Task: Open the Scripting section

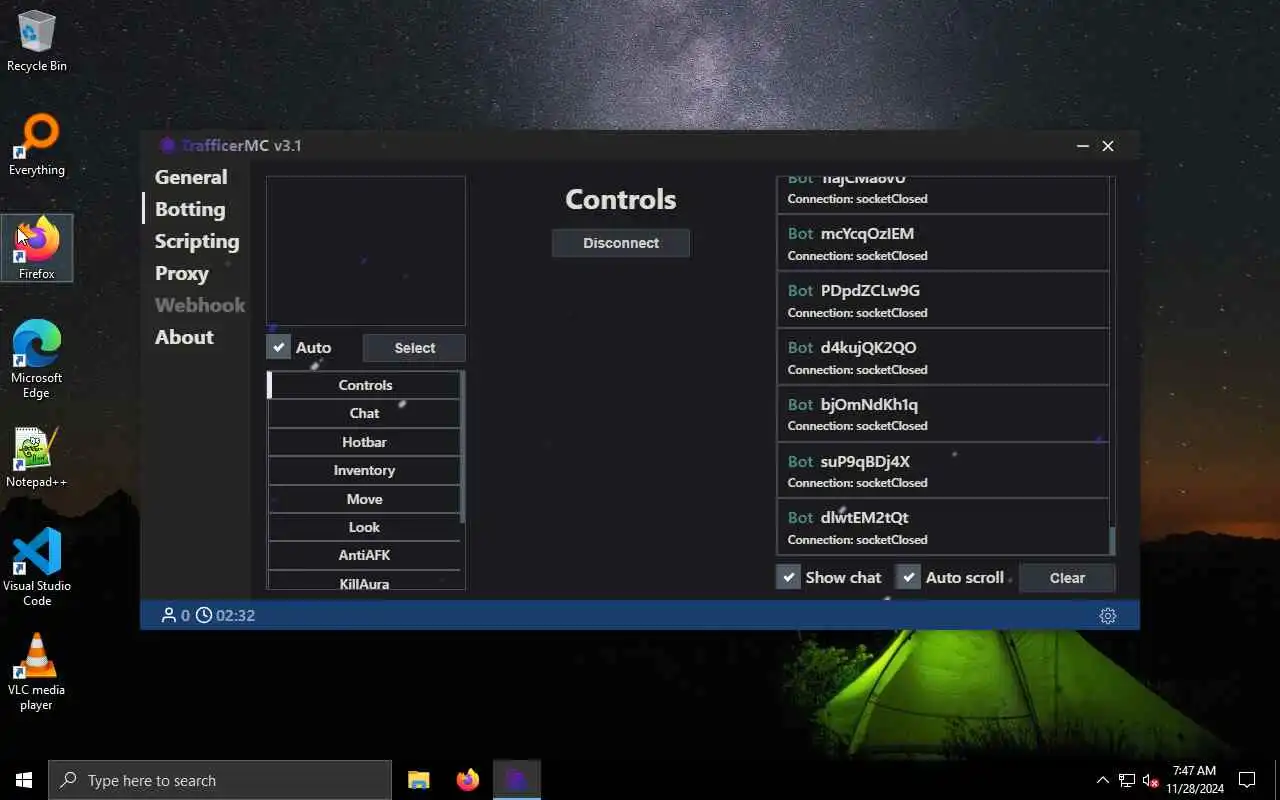Action: 197,241
